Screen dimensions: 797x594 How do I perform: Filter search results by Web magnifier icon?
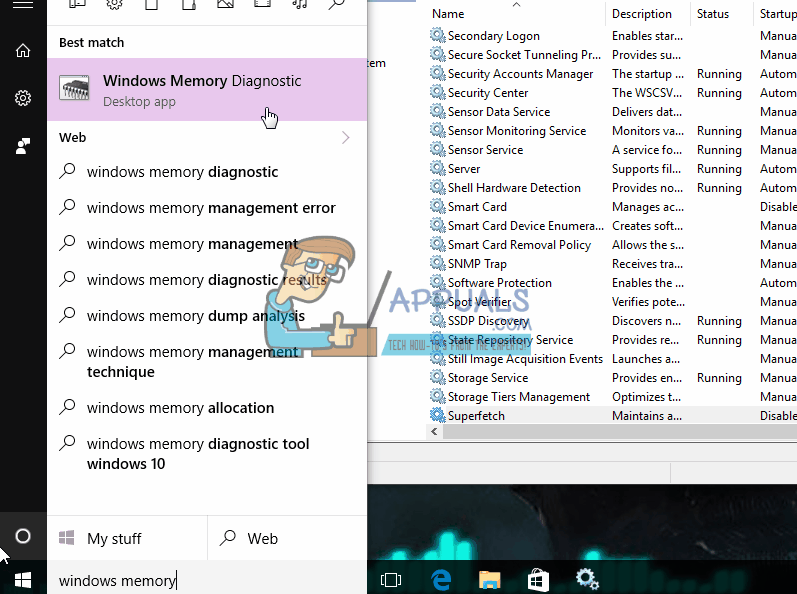click(336, 5)
